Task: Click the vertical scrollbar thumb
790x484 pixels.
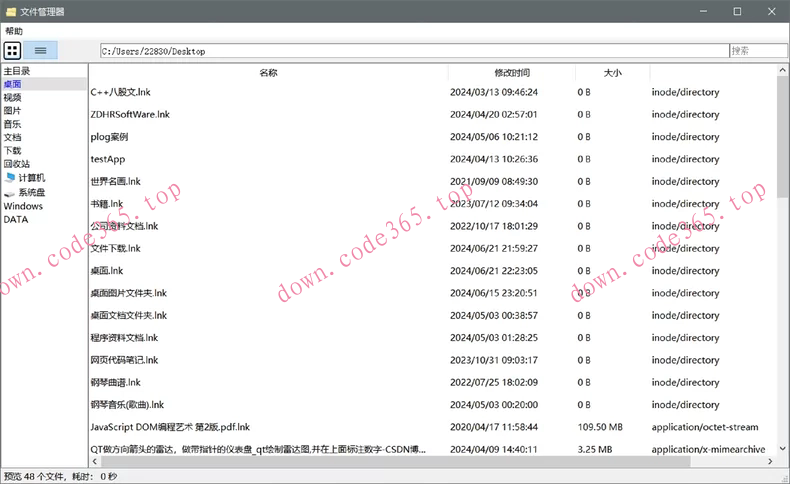Action: (x=782, y=136)
